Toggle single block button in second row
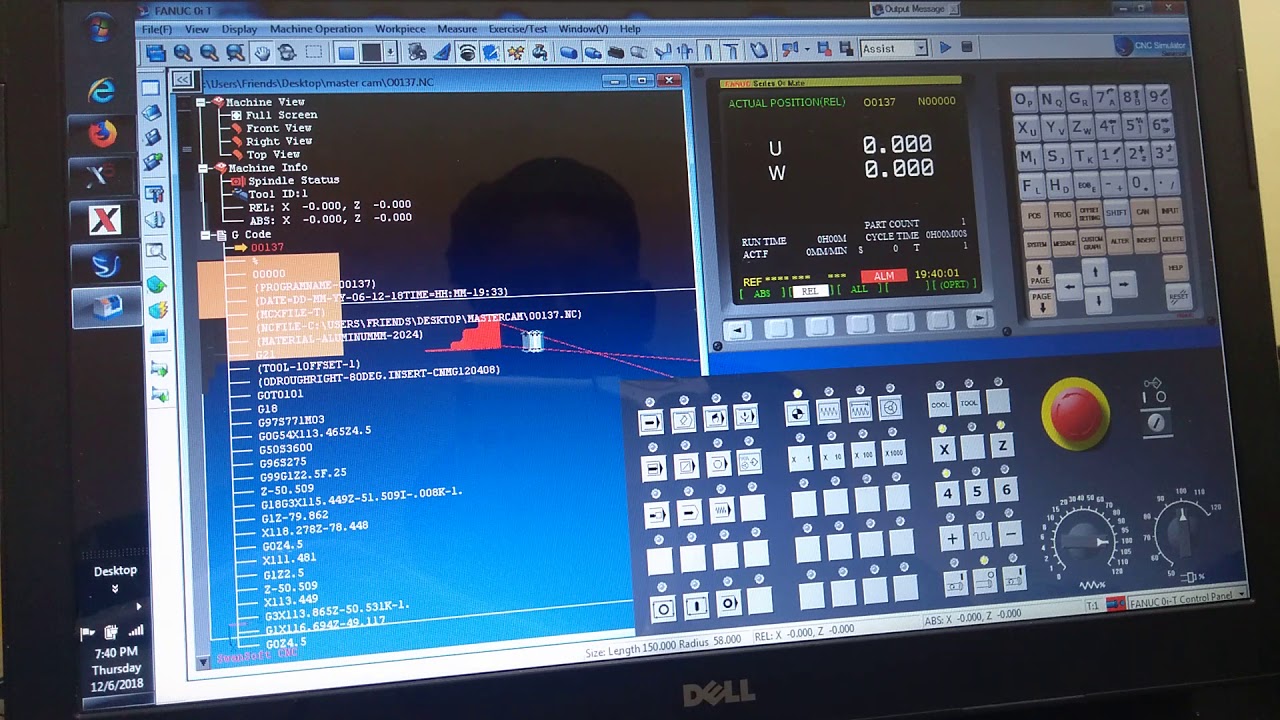The width and height of the screenshot is (1280, 720). click(653, 468)
